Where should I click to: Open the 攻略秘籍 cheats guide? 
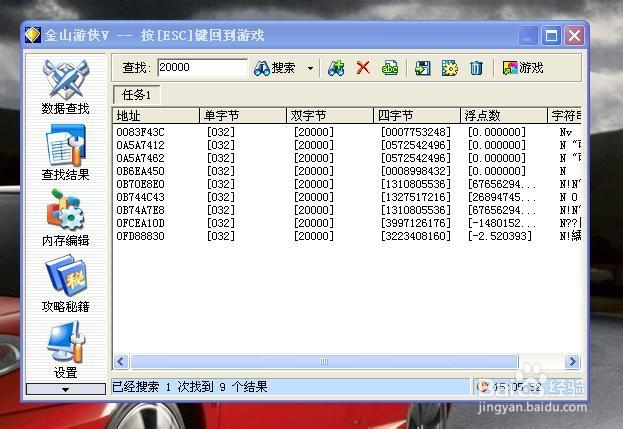66,284
